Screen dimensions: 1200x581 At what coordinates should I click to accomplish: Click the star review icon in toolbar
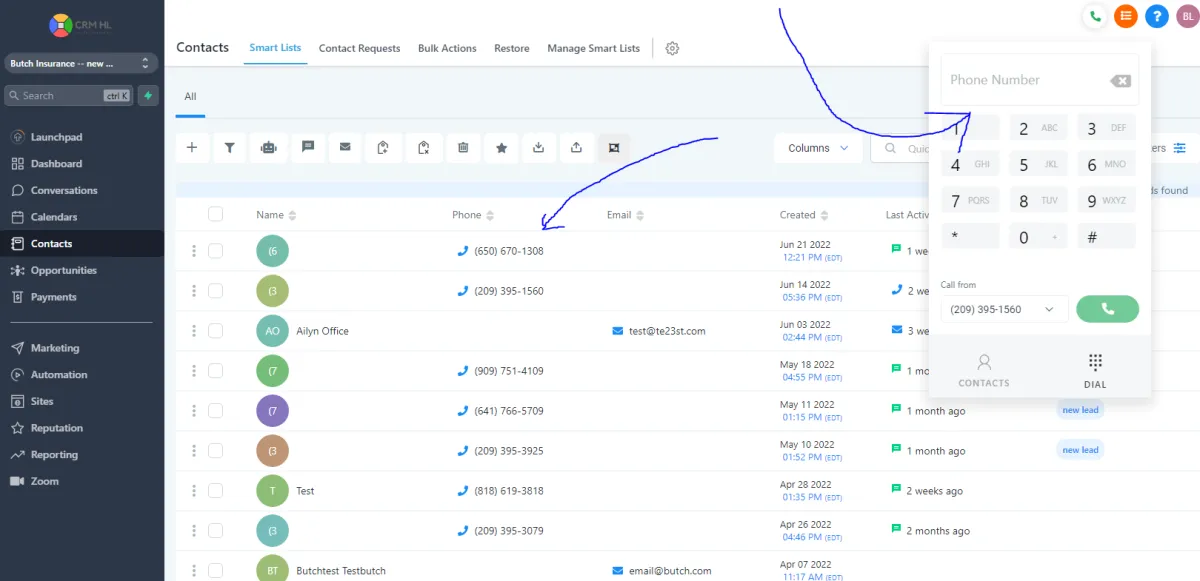coord(501,147)
